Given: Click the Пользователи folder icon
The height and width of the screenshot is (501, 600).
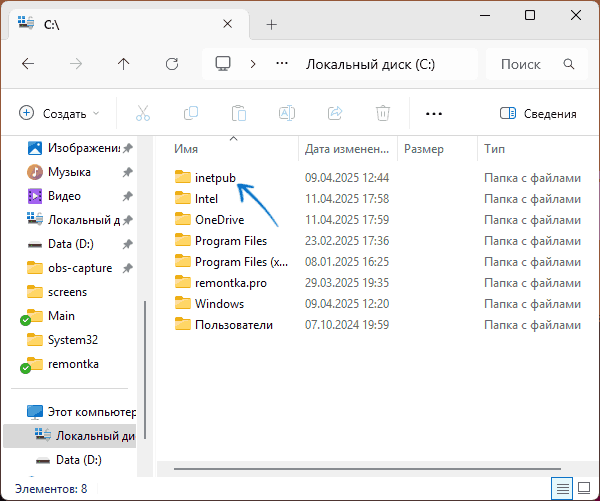Looking at the screenshot, I should coord(183,324).
